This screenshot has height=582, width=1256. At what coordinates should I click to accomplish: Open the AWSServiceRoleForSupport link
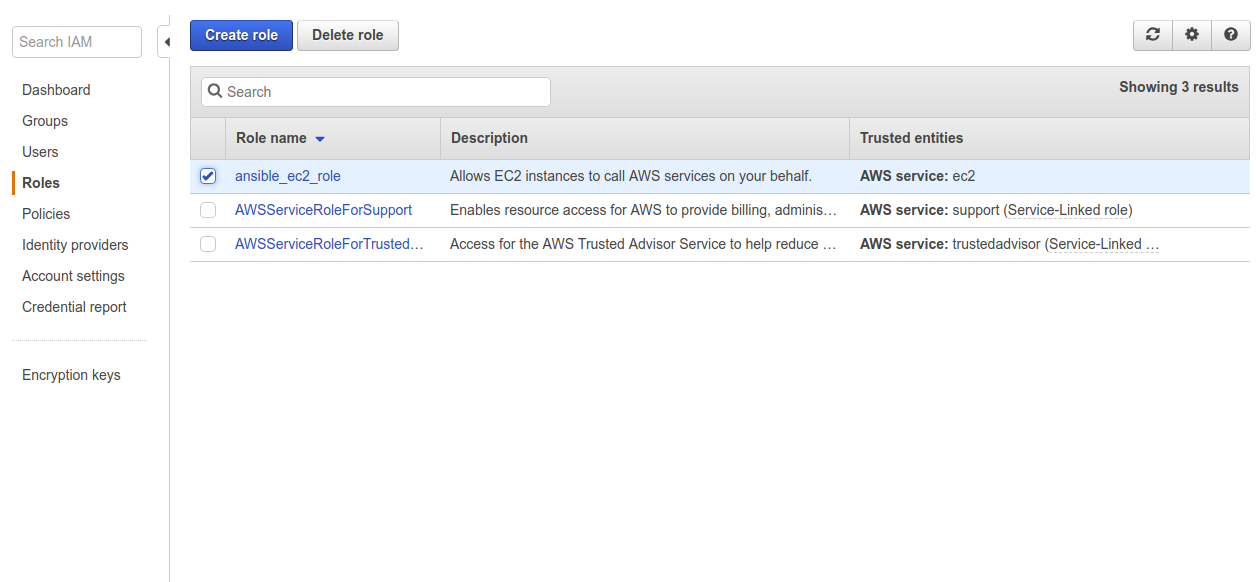pyautogui.click(x=323, y=210)
